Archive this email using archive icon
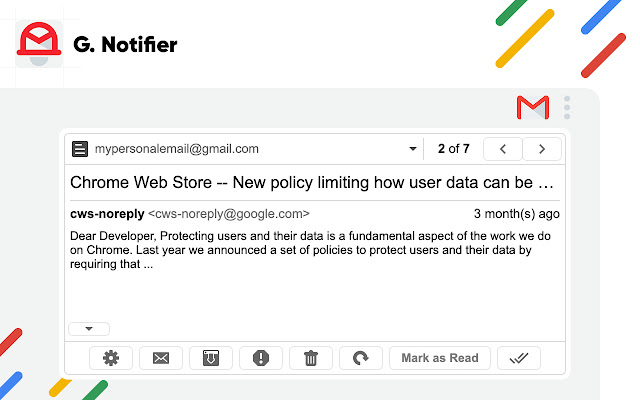This screenshot has width=640, height=400. click(210, 357)
